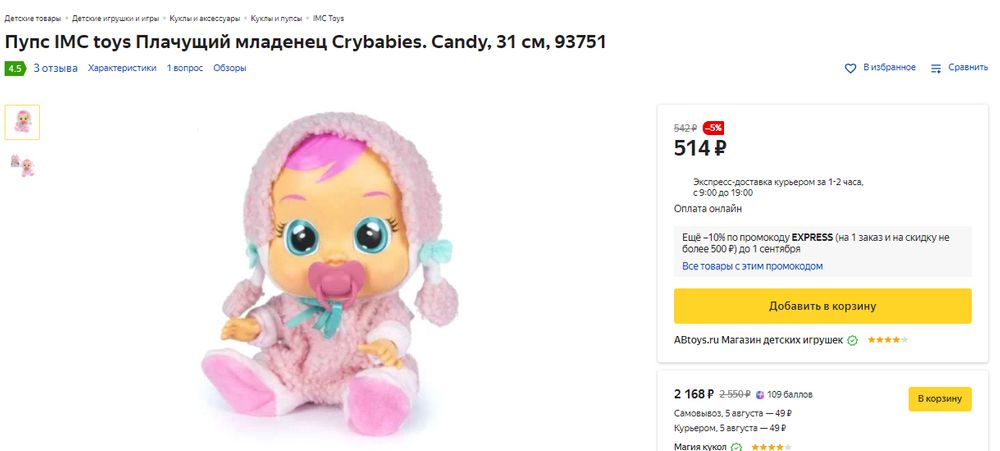Open the 3 отзыва reviews link

click(x=56, y=68)
